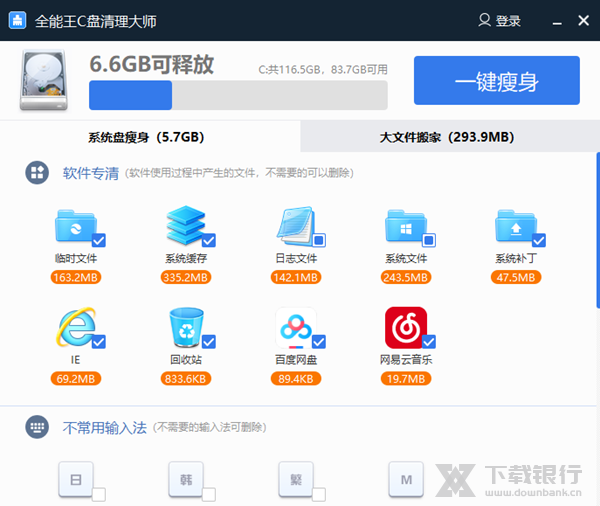Click the 日志文件 notepad icon
The width and height of the screenshot is (600, 506).
296,226
